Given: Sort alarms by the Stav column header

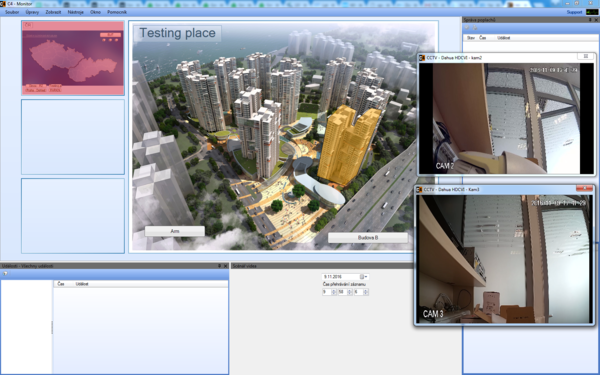Looking at the screenshot, I should (x=471, y=38).
